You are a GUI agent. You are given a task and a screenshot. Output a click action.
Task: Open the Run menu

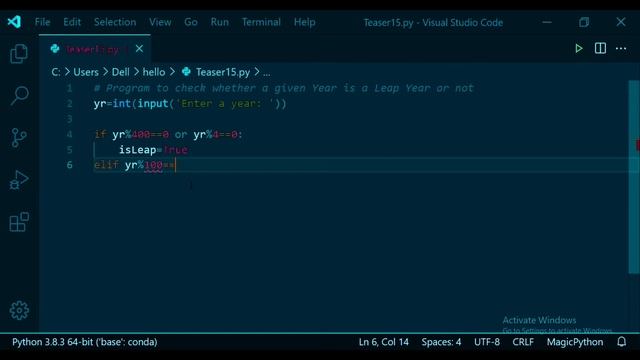pos(220,22)
